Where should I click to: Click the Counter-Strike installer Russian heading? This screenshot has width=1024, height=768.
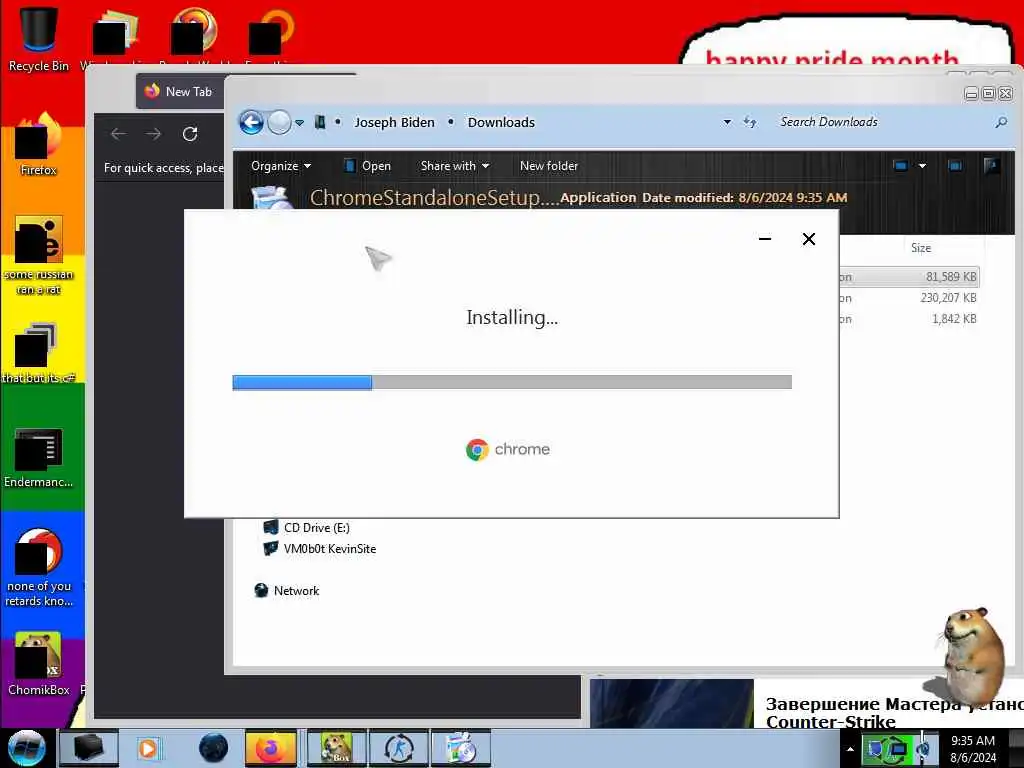895,712
